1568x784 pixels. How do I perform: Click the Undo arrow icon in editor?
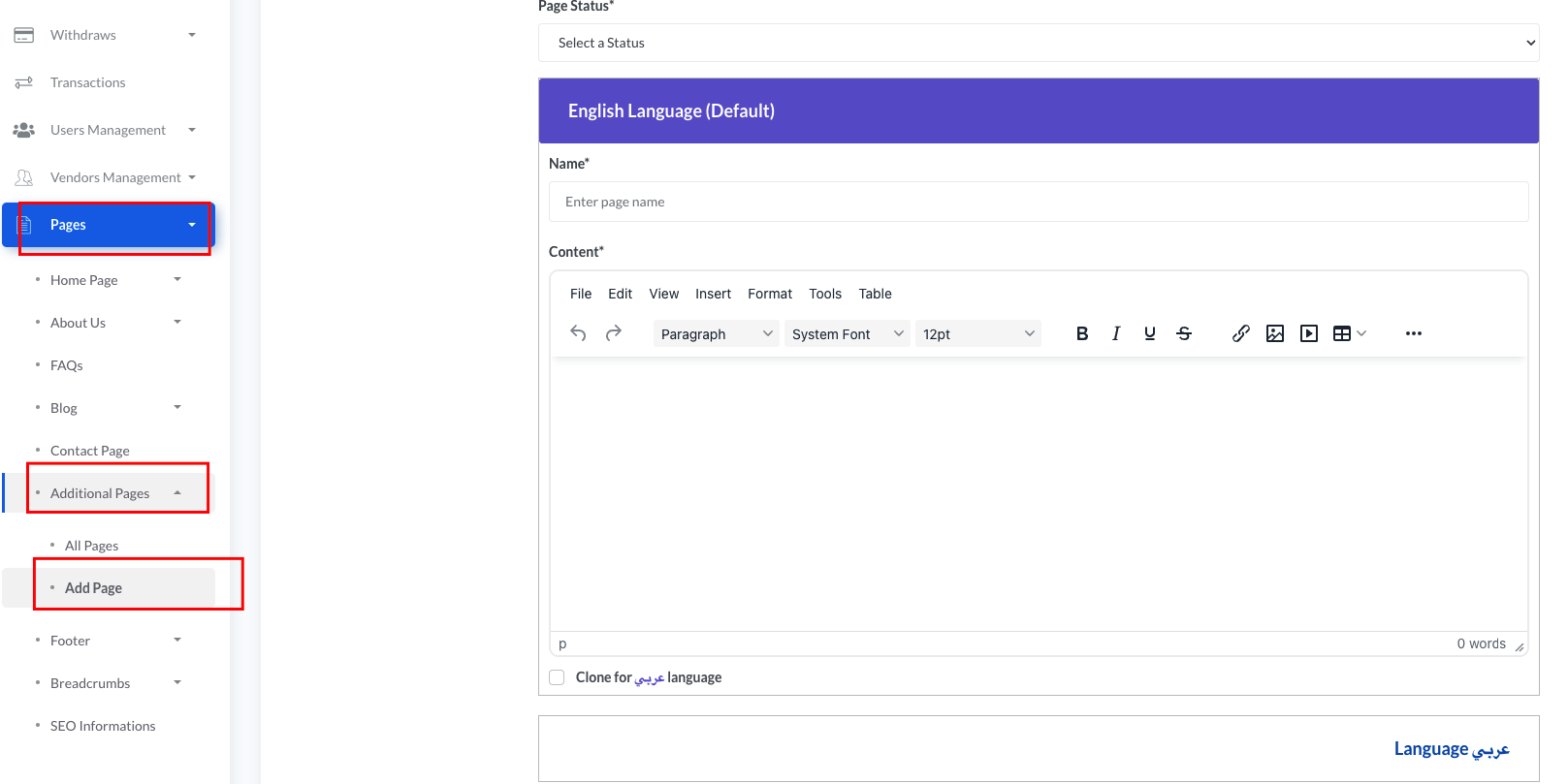578,333
